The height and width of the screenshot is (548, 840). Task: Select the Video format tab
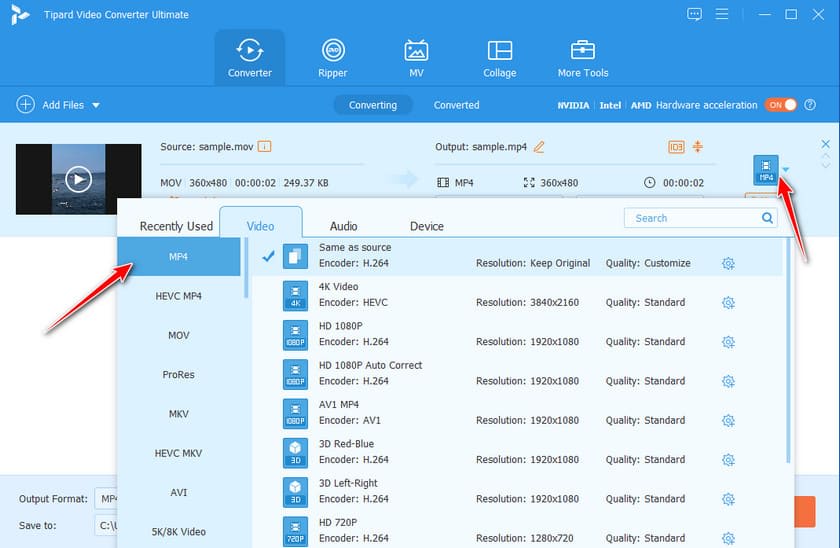pos(260,226)
